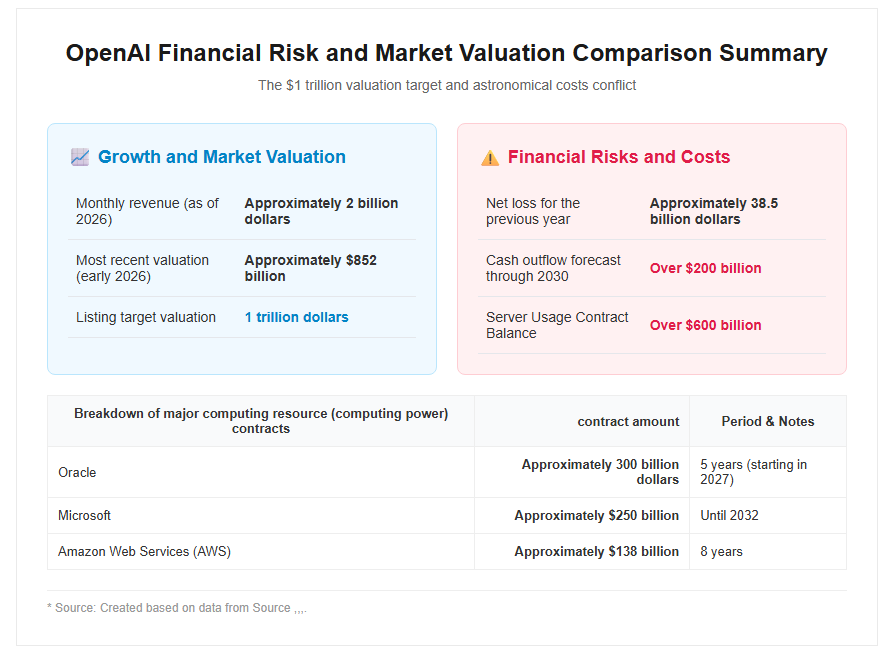Click the Period & Notes column header
This screenshot has width=894, height=662.
click(x=767, y=421)
